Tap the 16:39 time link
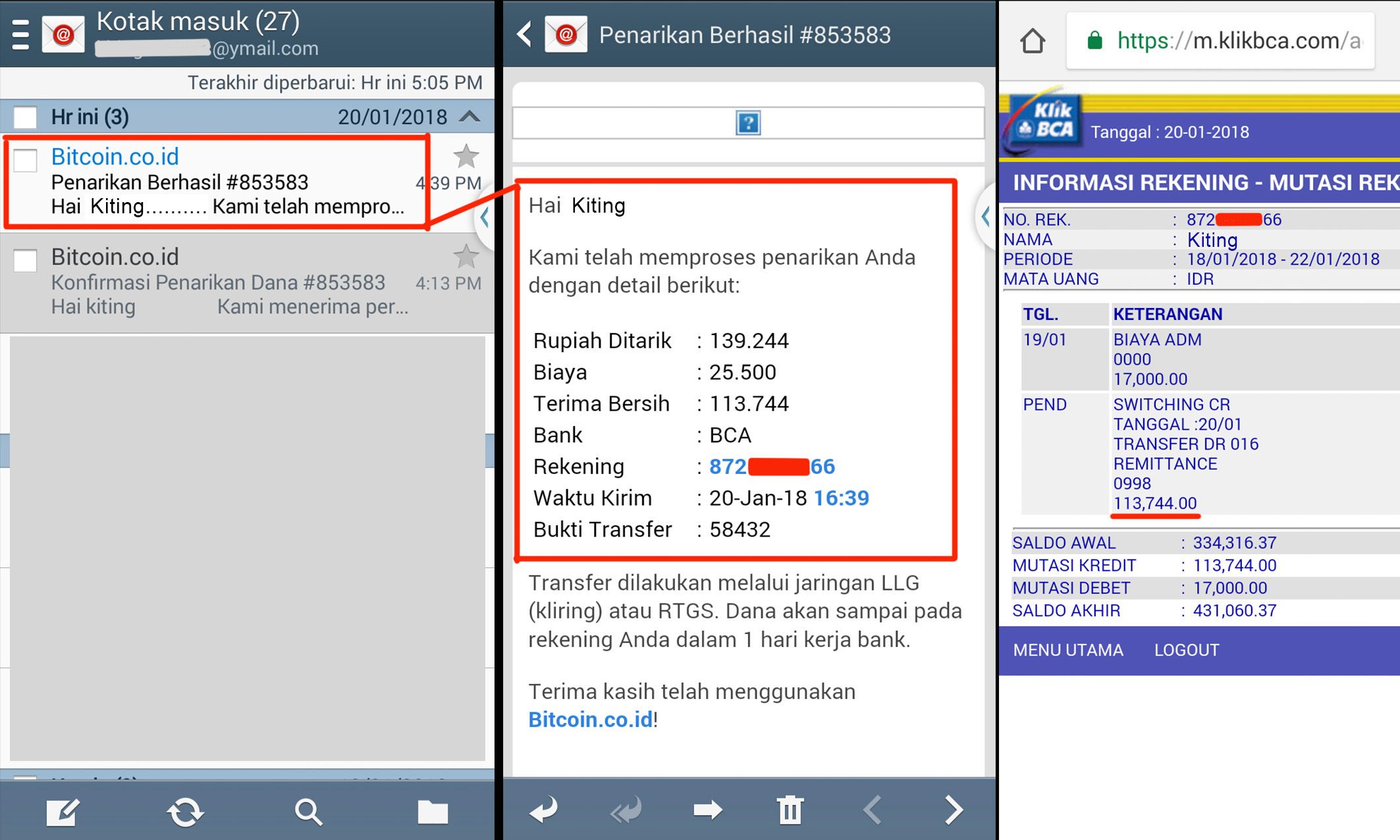 click(842, 498)
